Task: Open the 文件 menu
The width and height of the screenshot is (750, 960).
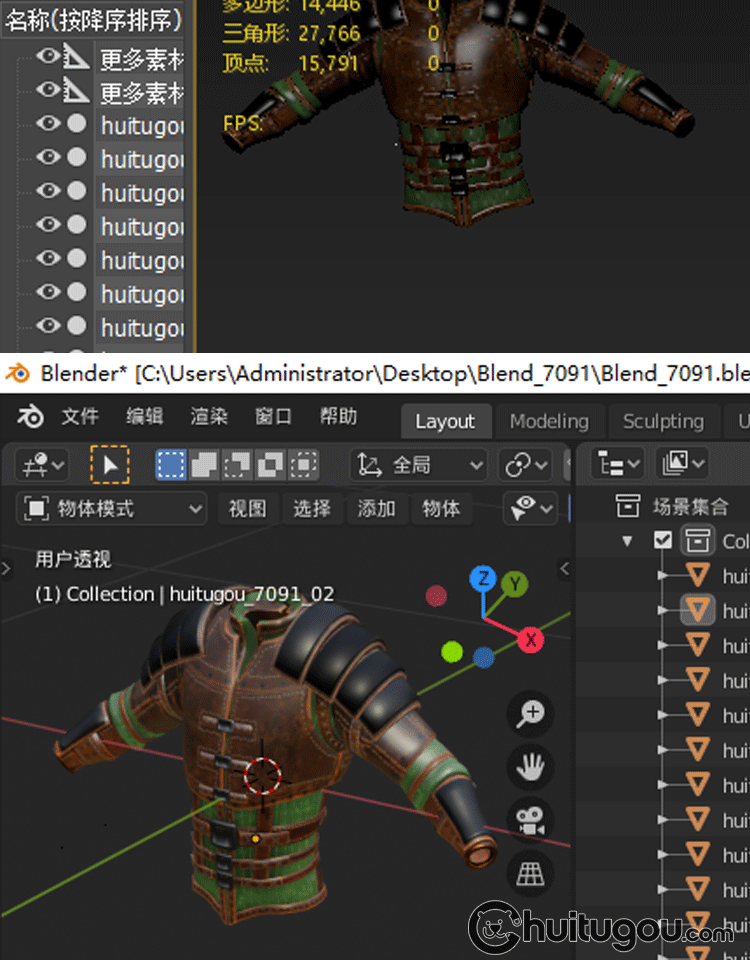Action: [x=80, y=418]
